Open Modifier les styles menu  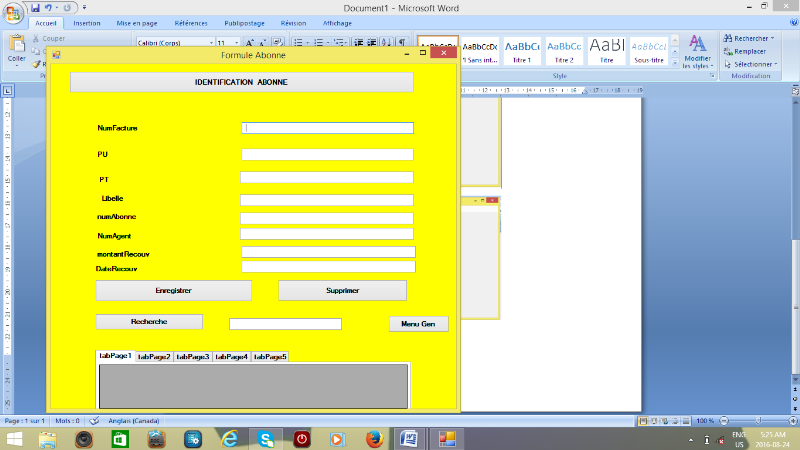(697, 52)
